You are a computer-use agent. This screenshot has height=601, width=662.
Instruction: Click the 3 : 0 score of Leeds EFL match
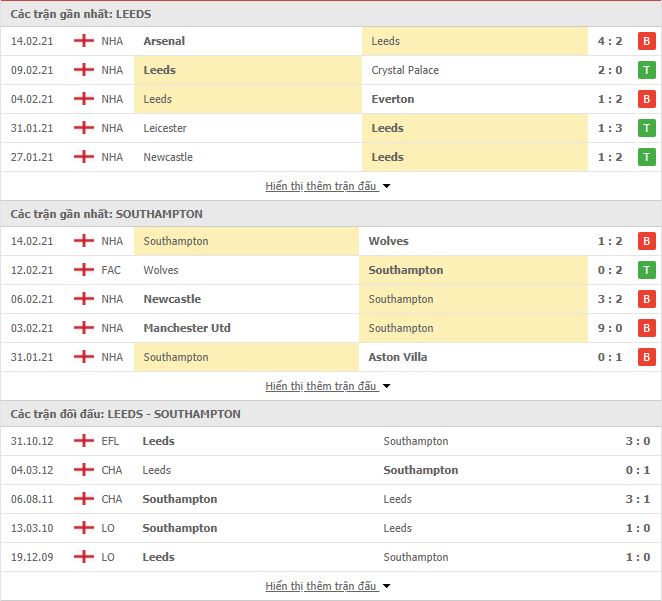point(638,441)
